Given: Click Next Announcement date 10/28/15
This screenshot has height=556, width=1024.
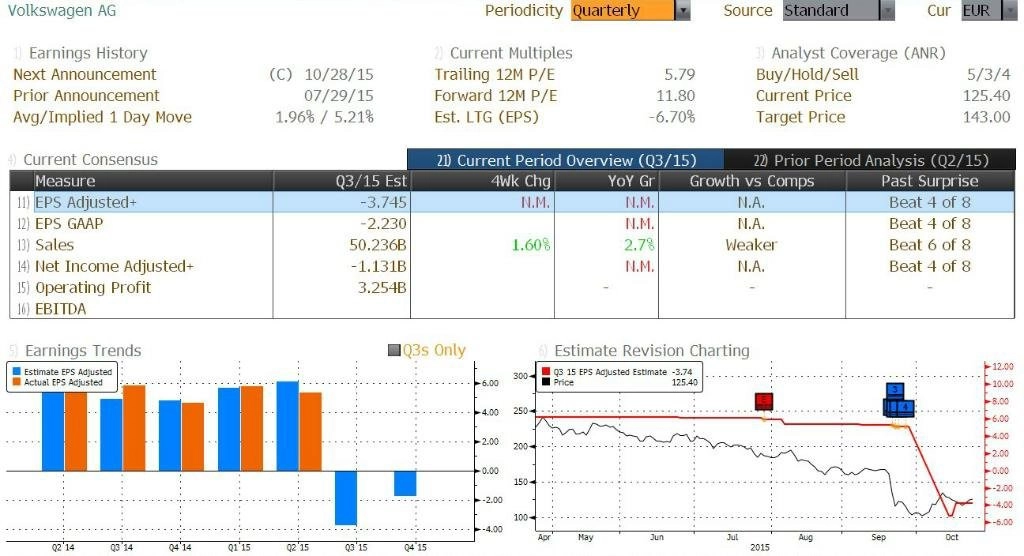Looking at the screenshot, I should (339, 74).
